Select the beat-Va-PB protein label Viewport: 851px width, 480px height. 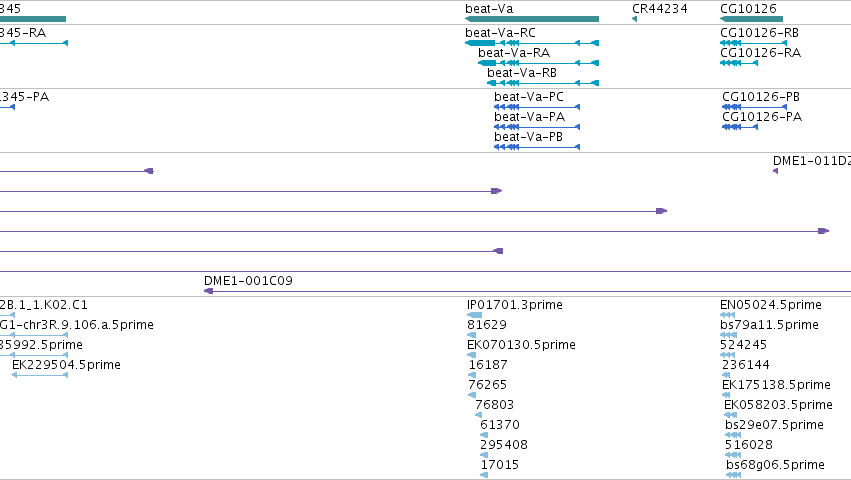528,137
